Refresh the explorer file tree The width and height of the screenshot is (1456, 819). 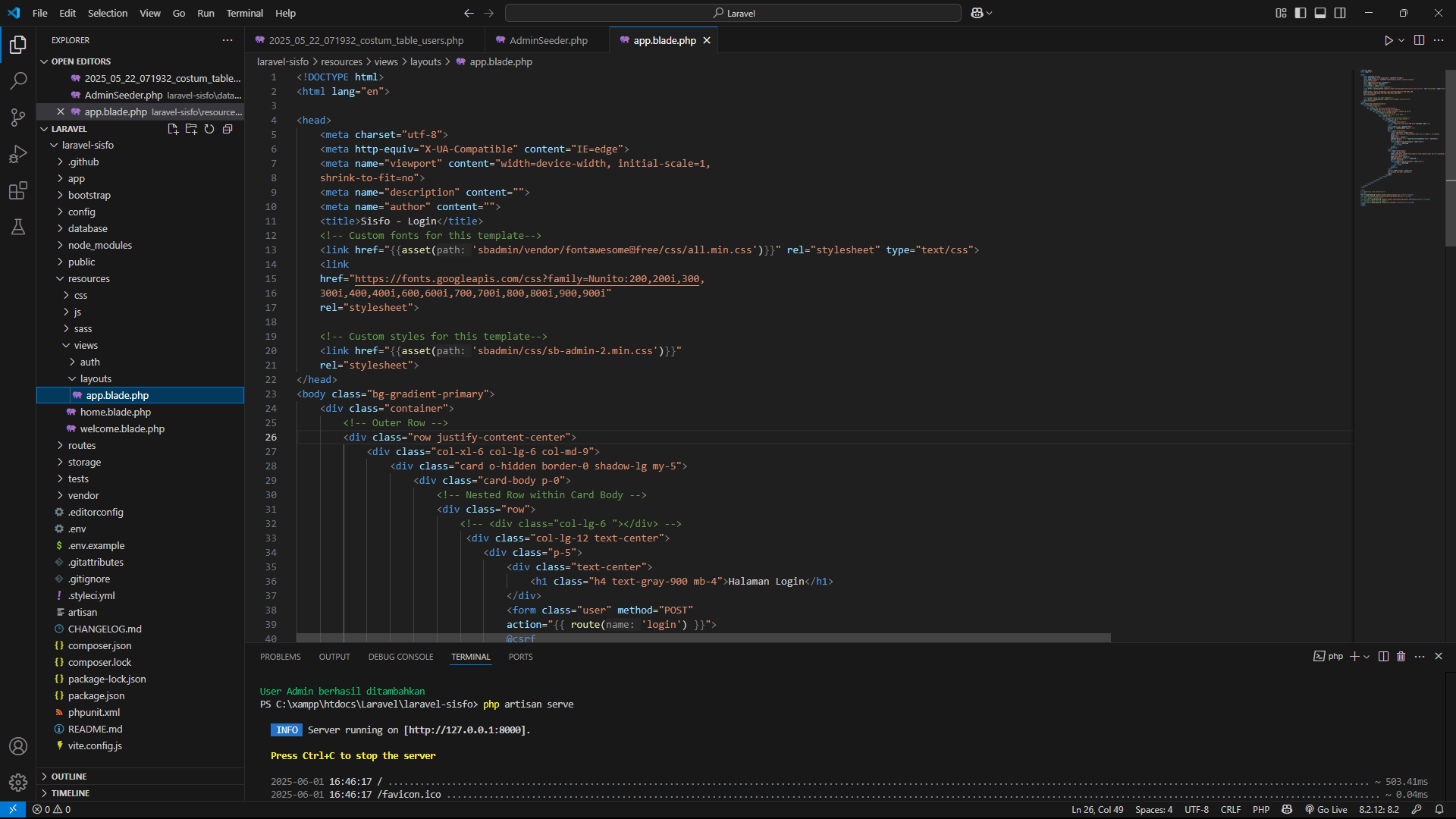pos(209,129)
